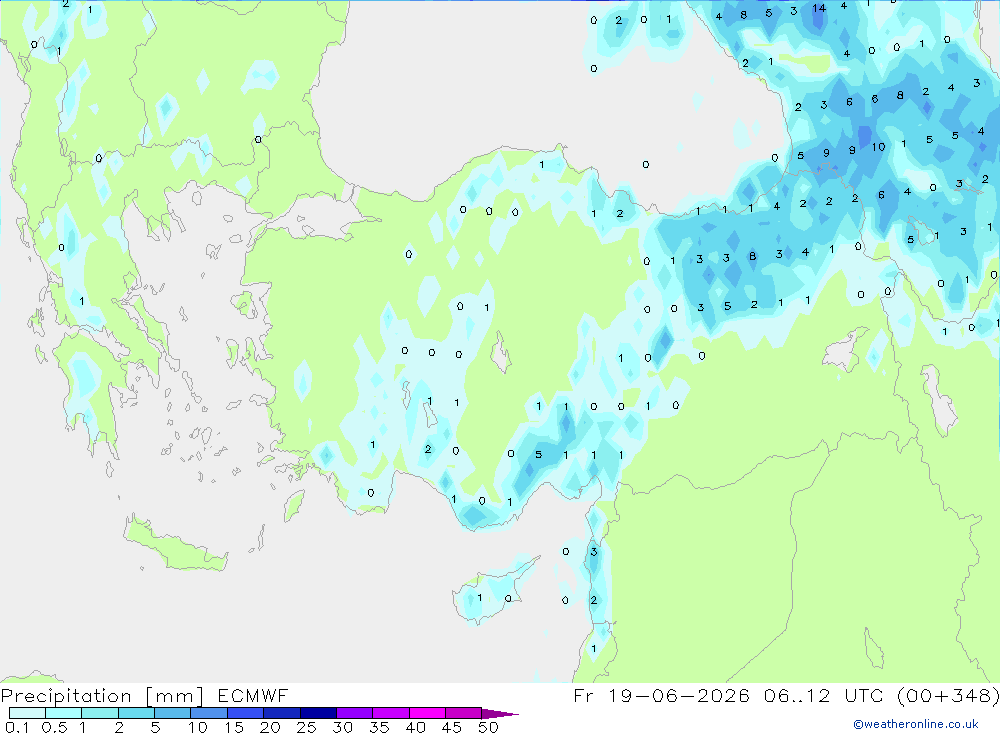Viewport: 1000px width, 733px height.
Task: Click the date "19-06-2026" in the footer
Action: pos(679,695)
